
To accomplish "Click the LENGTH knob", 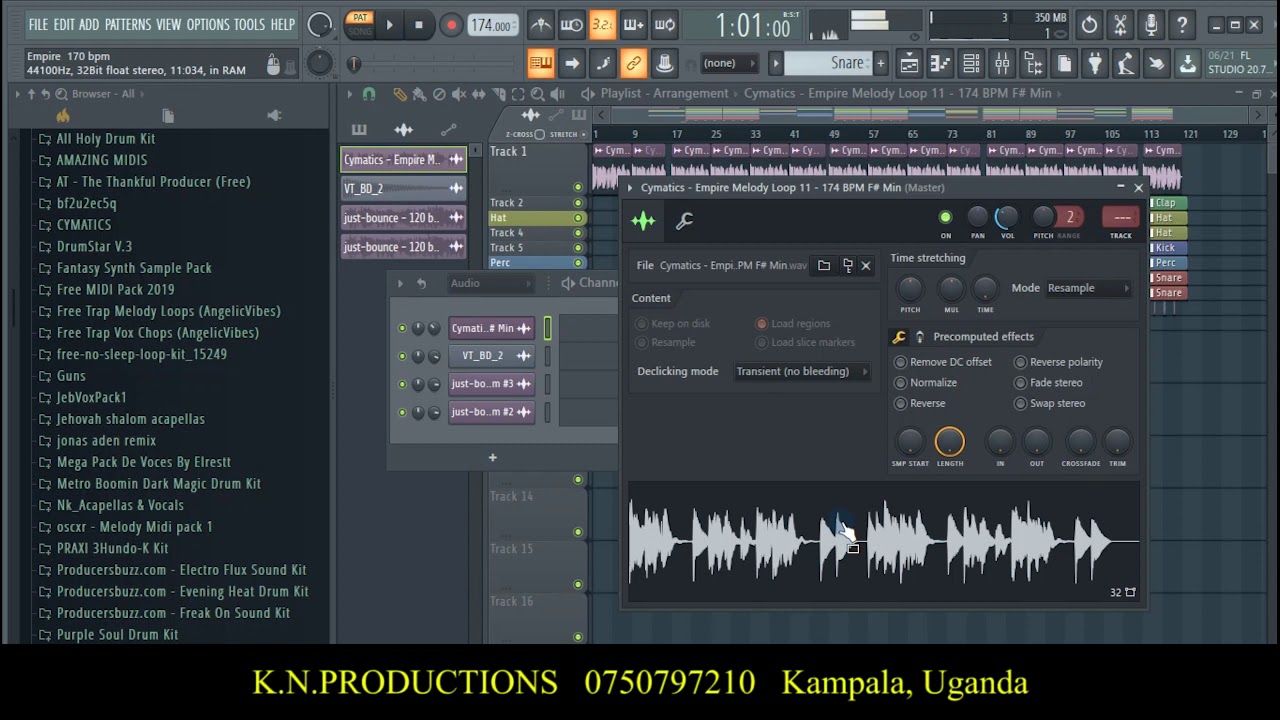I will (950, 441).
